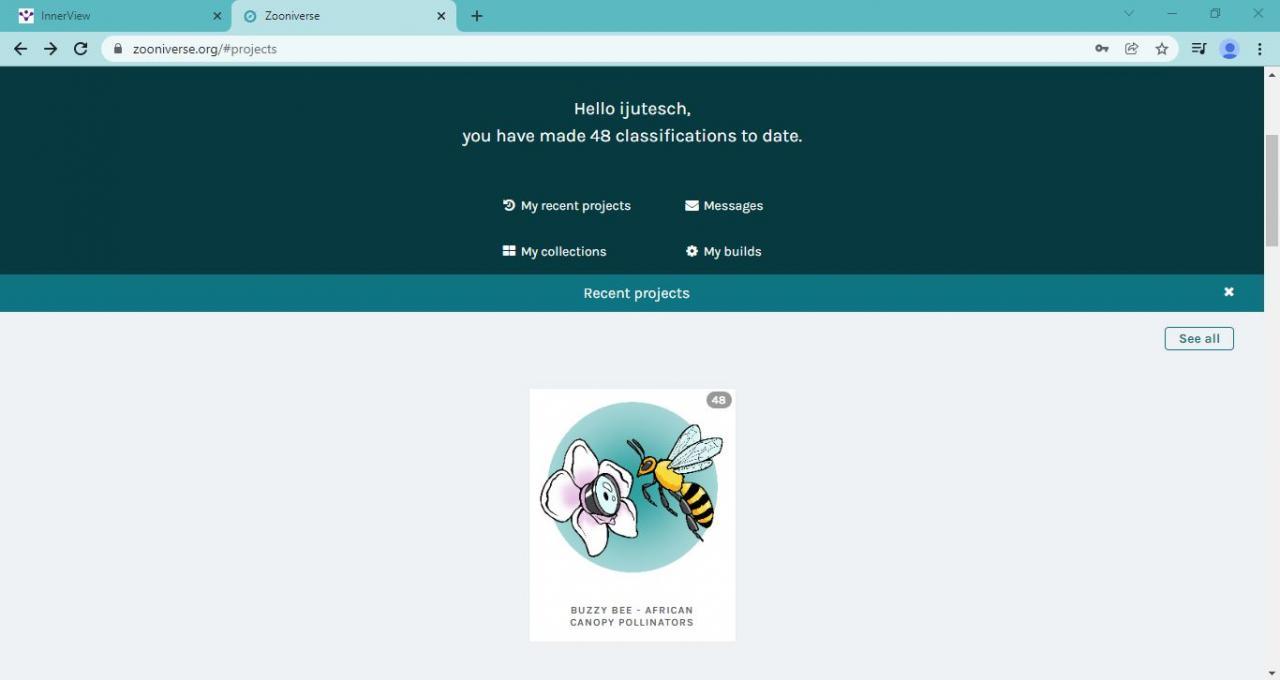Click history icon beside My recent projects
The height and width of the screenshot is (680, 1280).
[509, 205]
